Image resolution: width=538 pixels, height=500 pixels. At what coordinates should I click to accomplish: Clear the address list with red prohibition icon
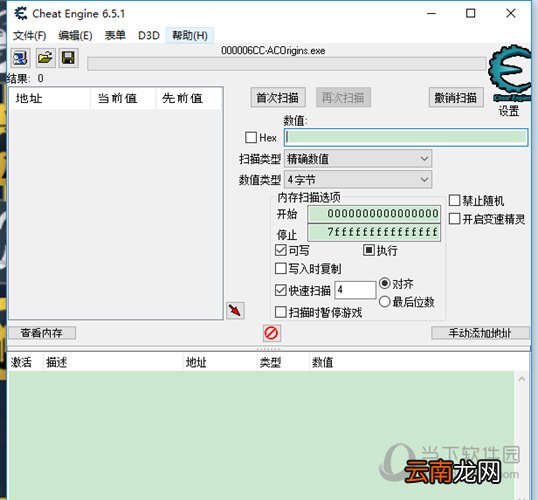click(x=271, y=333)
